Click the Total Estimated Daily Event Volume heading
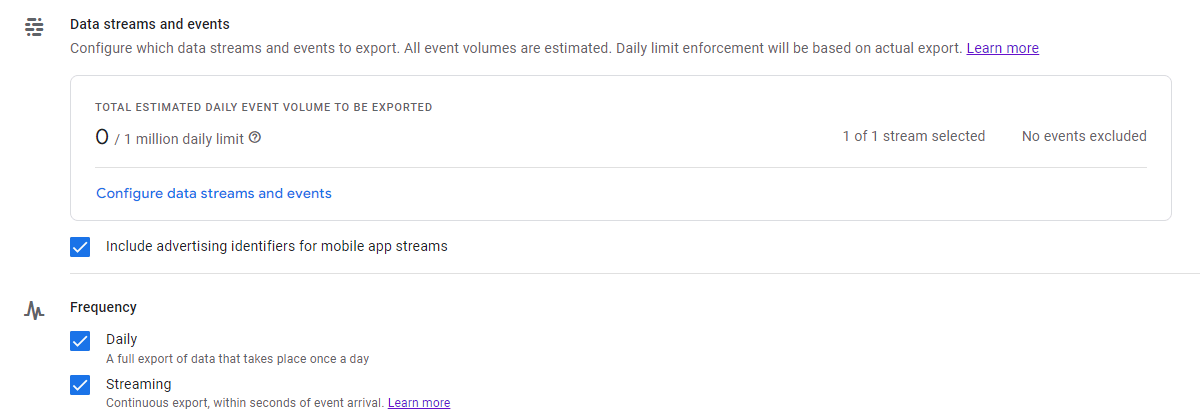The height and width of the screenshot is (419, 1200). (x=263, y=107)
